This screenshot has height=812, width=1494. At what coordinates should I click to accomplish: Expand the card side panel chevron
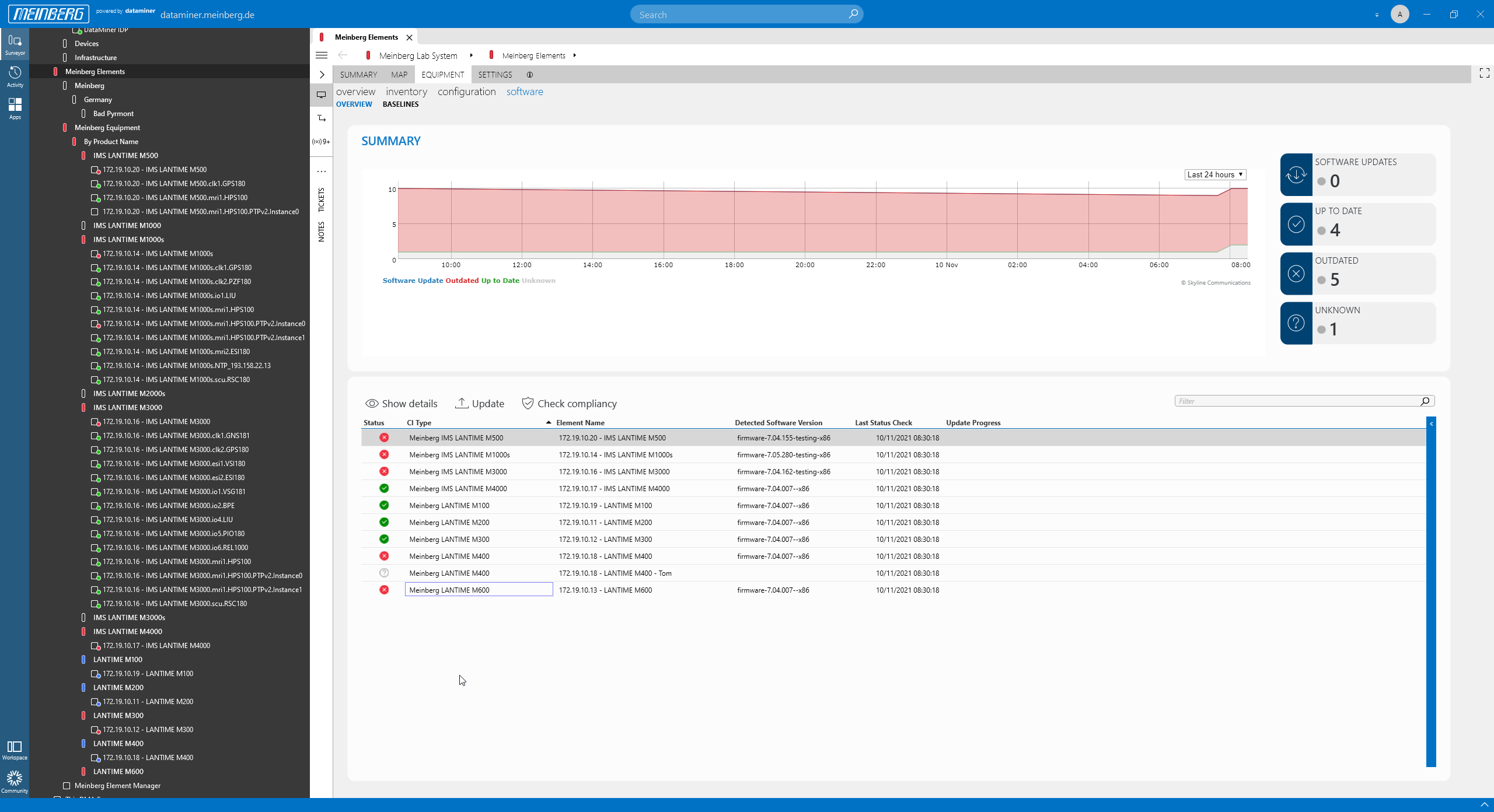tap(322, 75)
